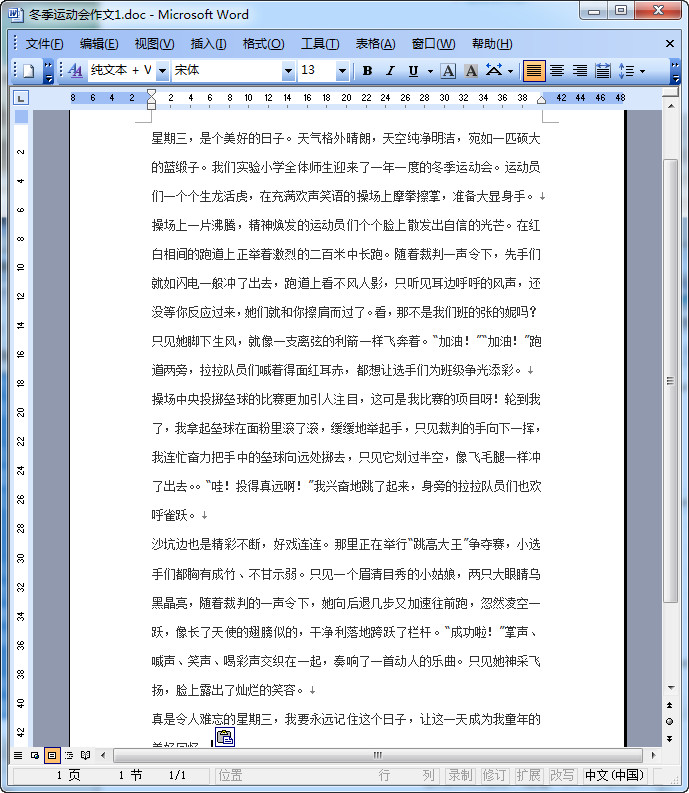Viewport: 689px width, 793px height.
Task: Toggle Bold formatting
Action: pos(367,71)
